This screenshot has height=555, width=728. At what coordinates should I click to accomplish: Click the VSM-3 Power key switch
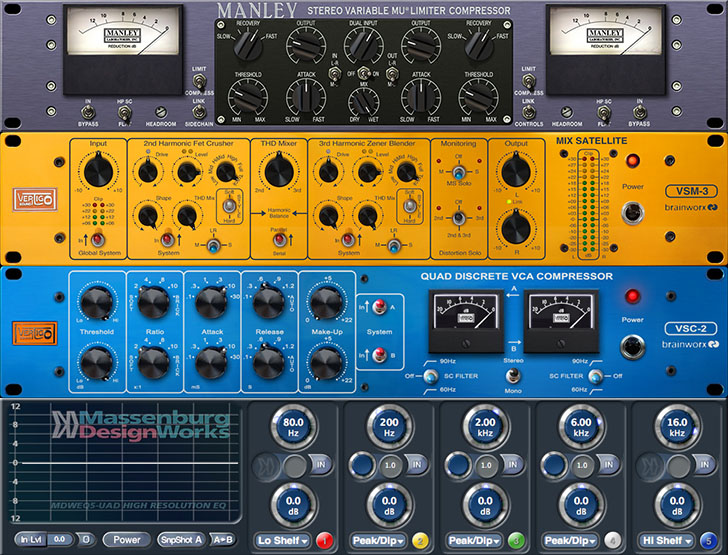633,213
